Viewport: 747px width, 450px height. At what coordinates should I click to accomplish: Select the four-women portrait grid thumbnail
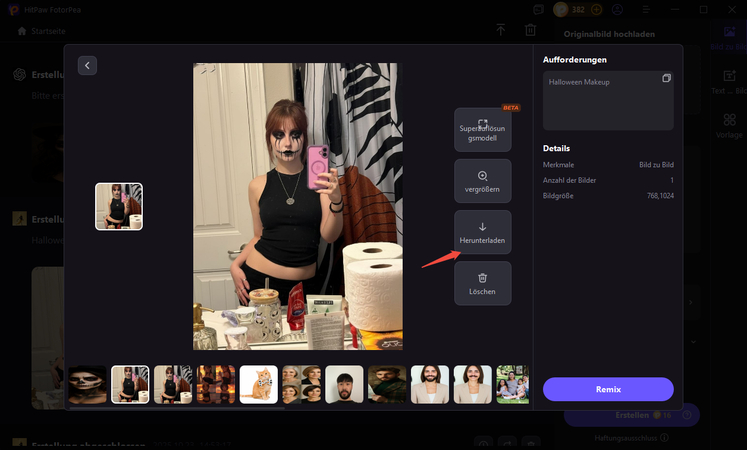click(302, 384)
